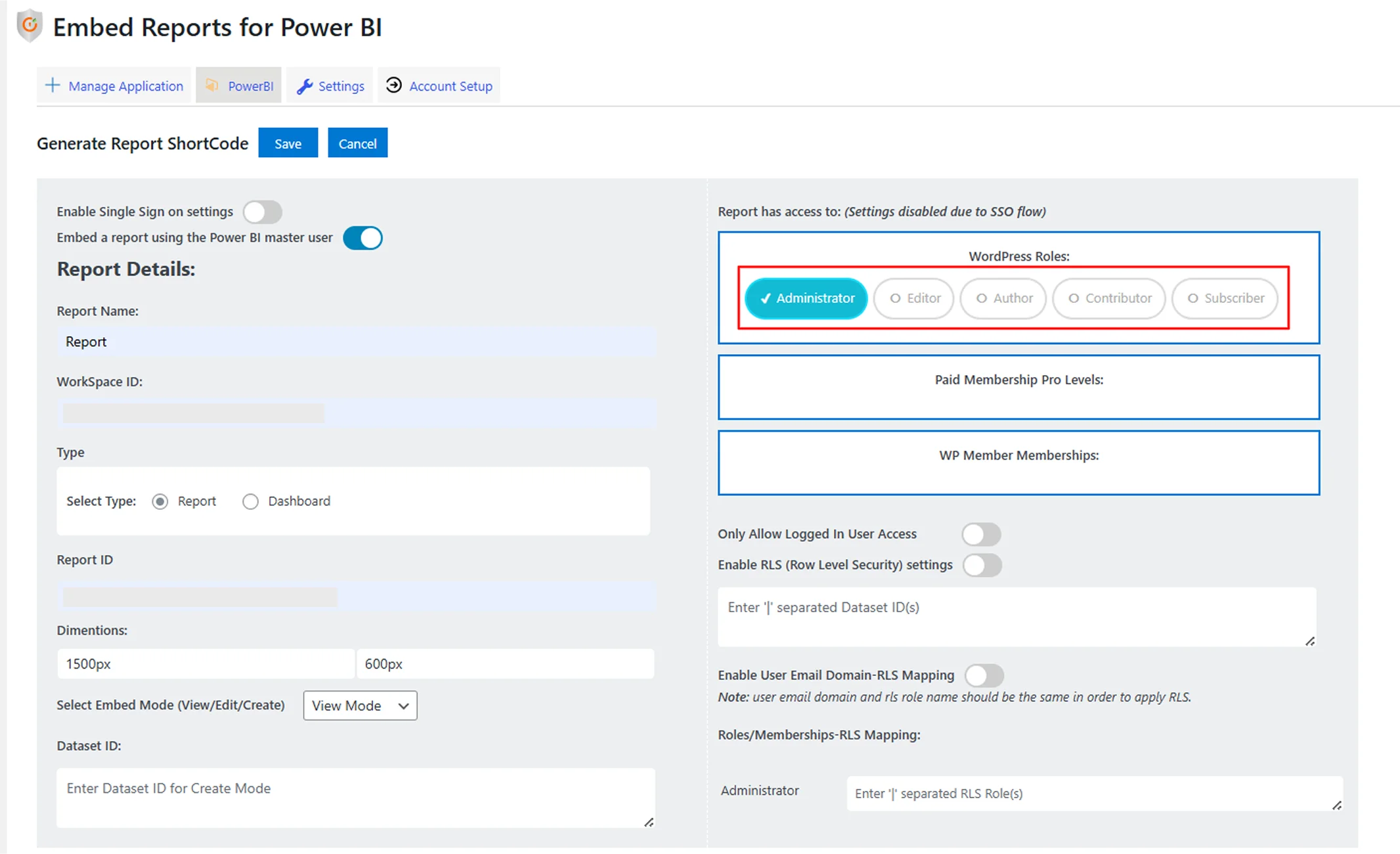Open the Settings tab

[x=330, y=85]
